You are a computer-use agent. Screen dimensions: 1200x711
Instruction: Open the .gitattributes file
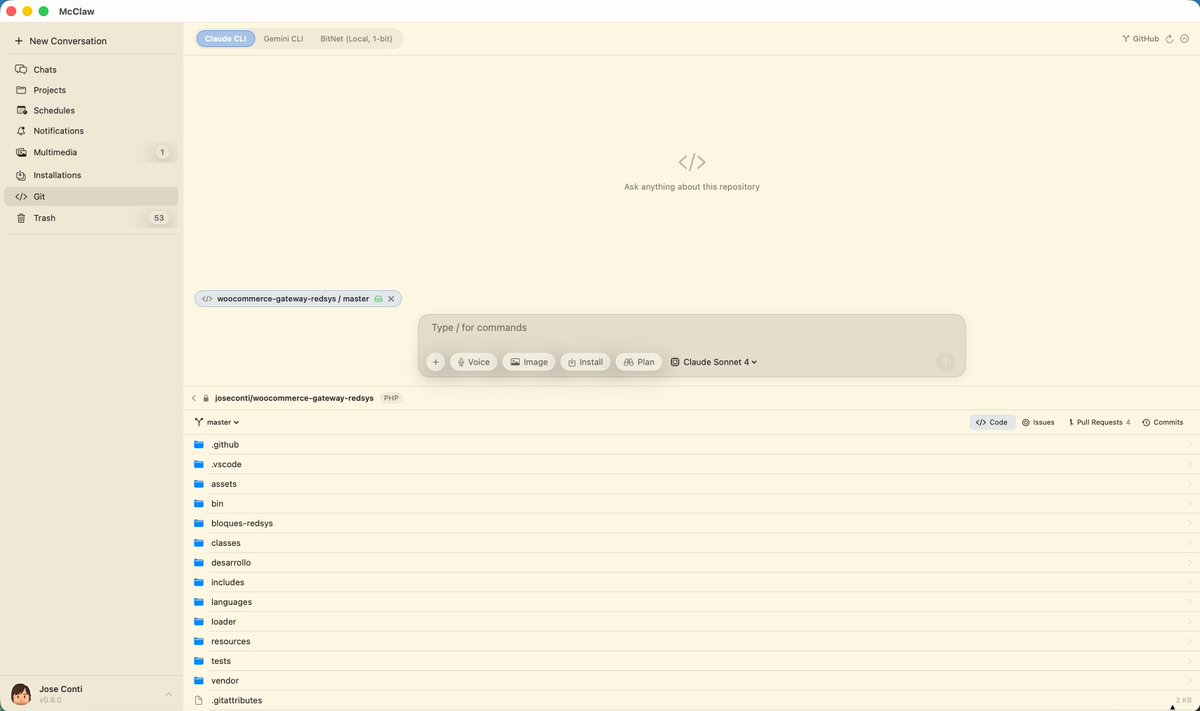pyautogui.click(x=691, y=700)
